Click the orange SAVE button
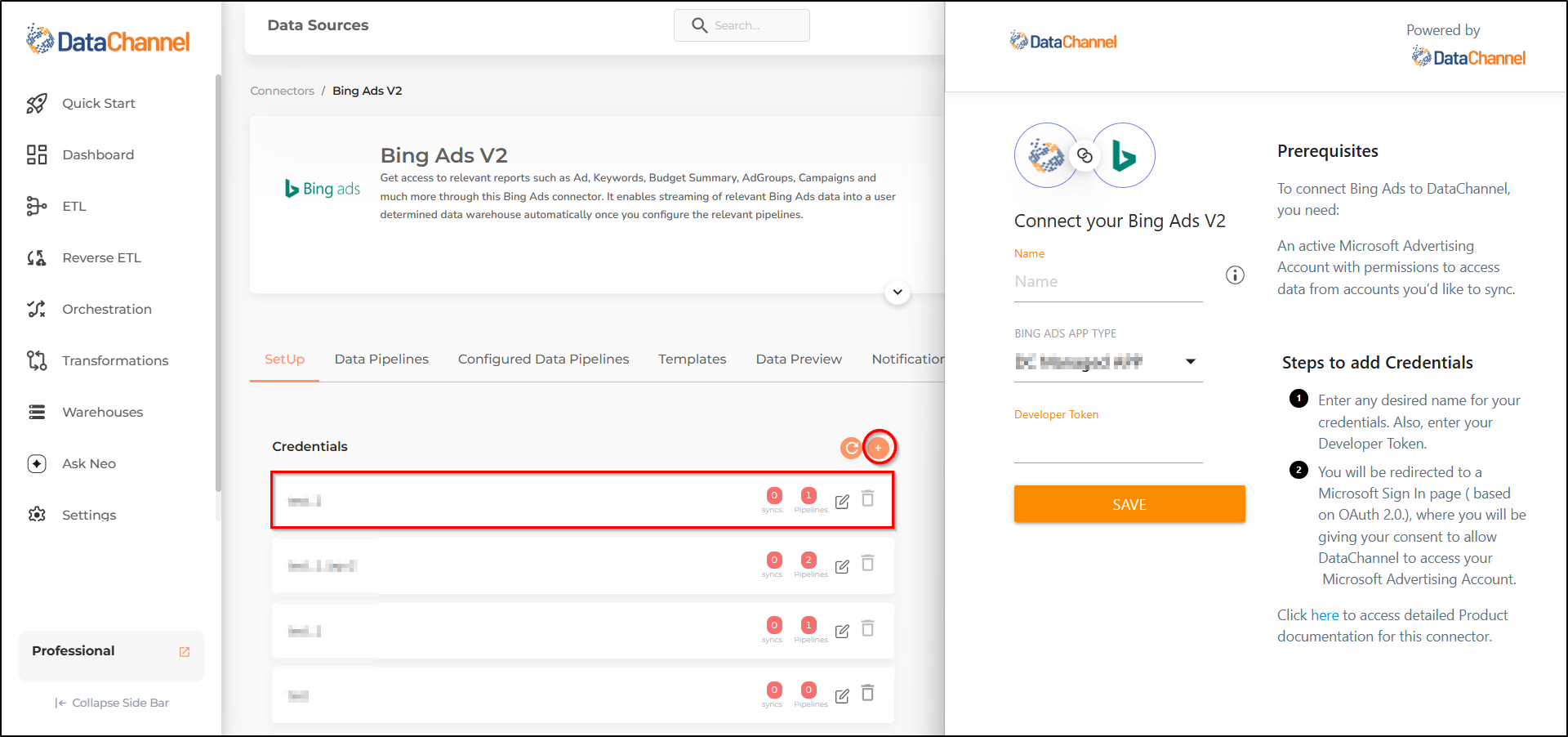The height and width of the screenshot is (737, 1568). [x=1129, y=504]
